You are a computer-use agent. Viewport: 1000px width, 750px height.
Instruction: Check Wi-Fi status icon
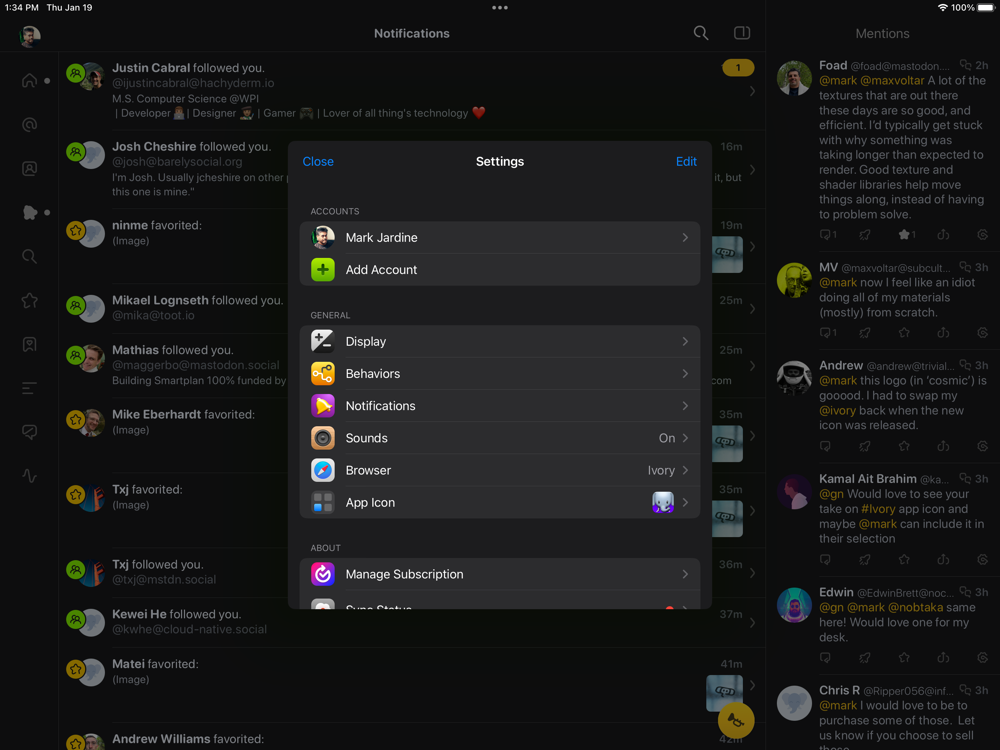pos(943,8)
